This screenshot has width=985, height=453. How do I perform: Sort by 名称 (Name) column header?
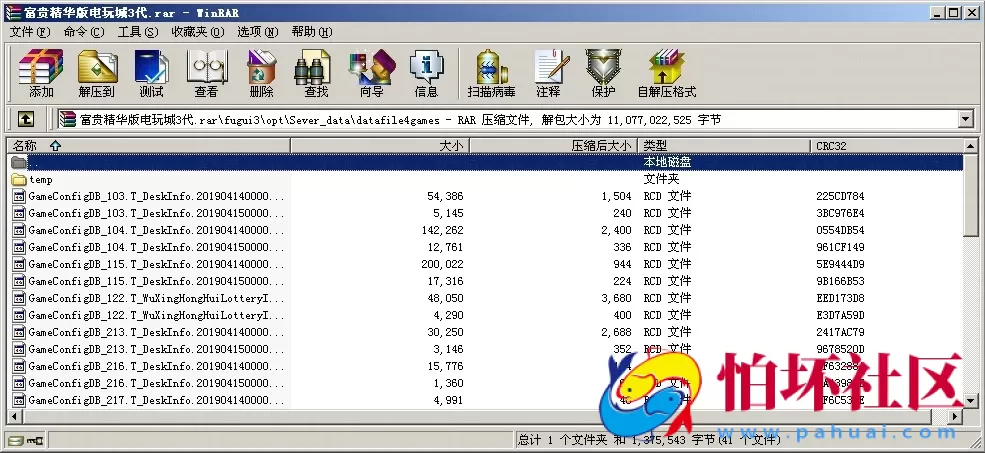pyautogui.click(x=148, y=146)
